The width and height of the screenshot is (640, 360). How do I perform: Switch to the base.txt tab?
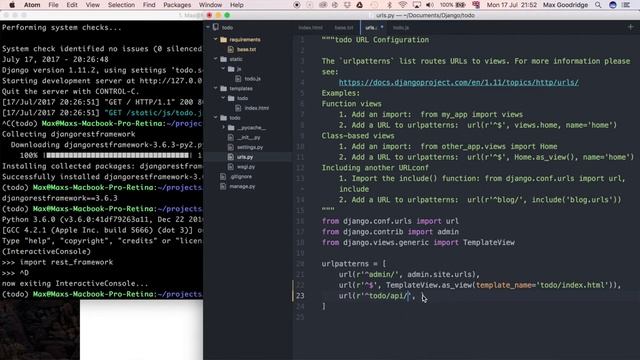pyautogui.click(x=344, y=28)
